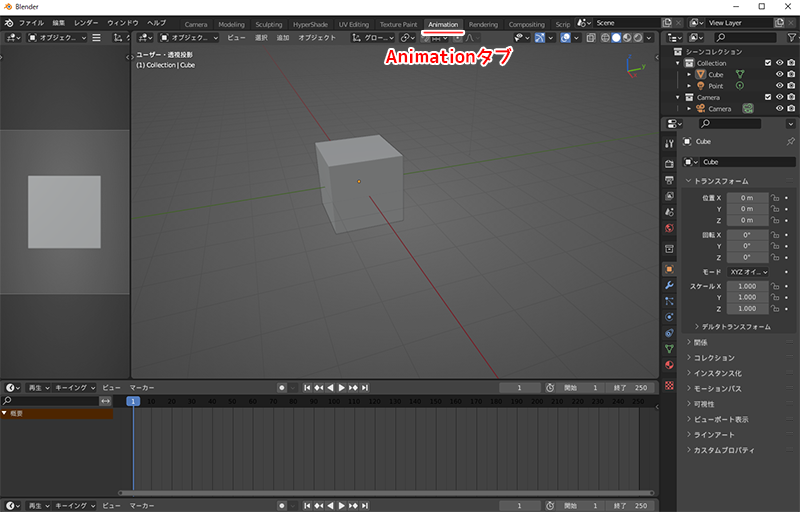Expand the デルタトランスフォーム panel

click(x=733, y=326)
